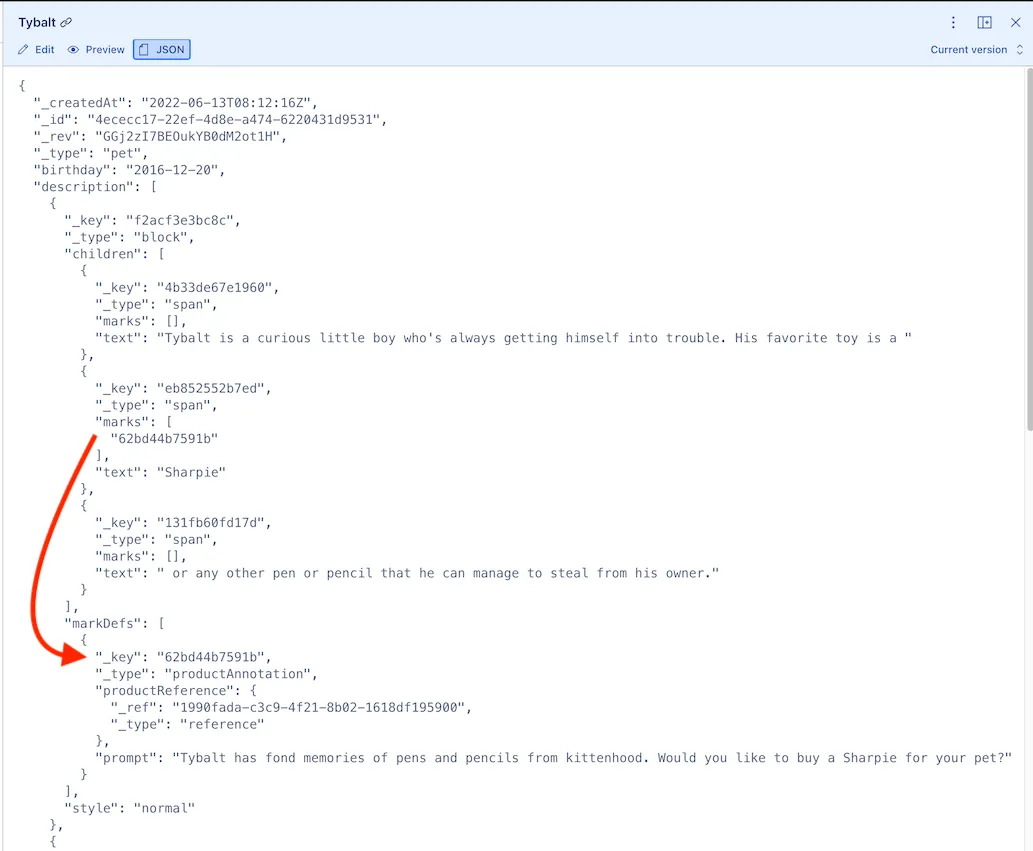This screenshot has width=1033, height=851.
Task: Click the pencil icon on the Edit tab
Action: pyautogui.click(x=23, y=48)
